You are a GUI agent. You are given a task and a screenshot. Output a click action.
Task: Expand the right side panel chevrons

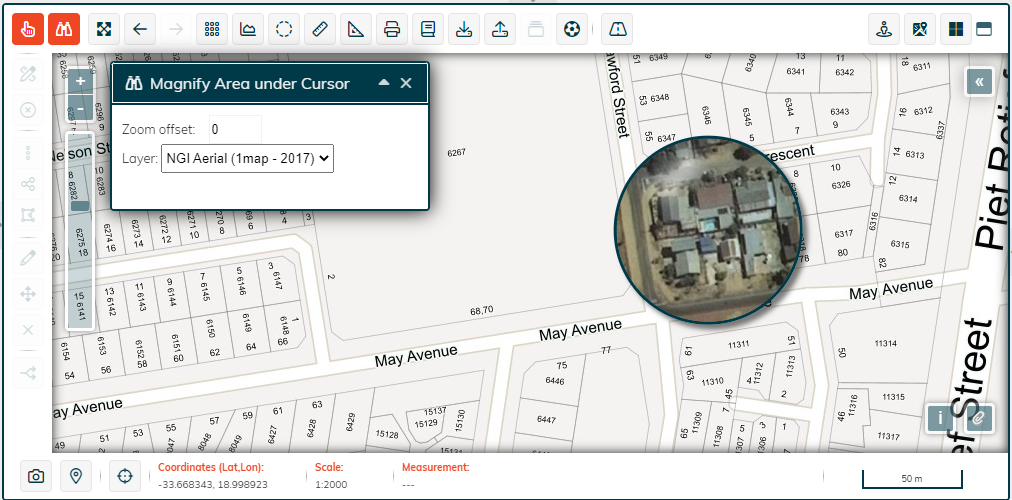click(979, 82)
